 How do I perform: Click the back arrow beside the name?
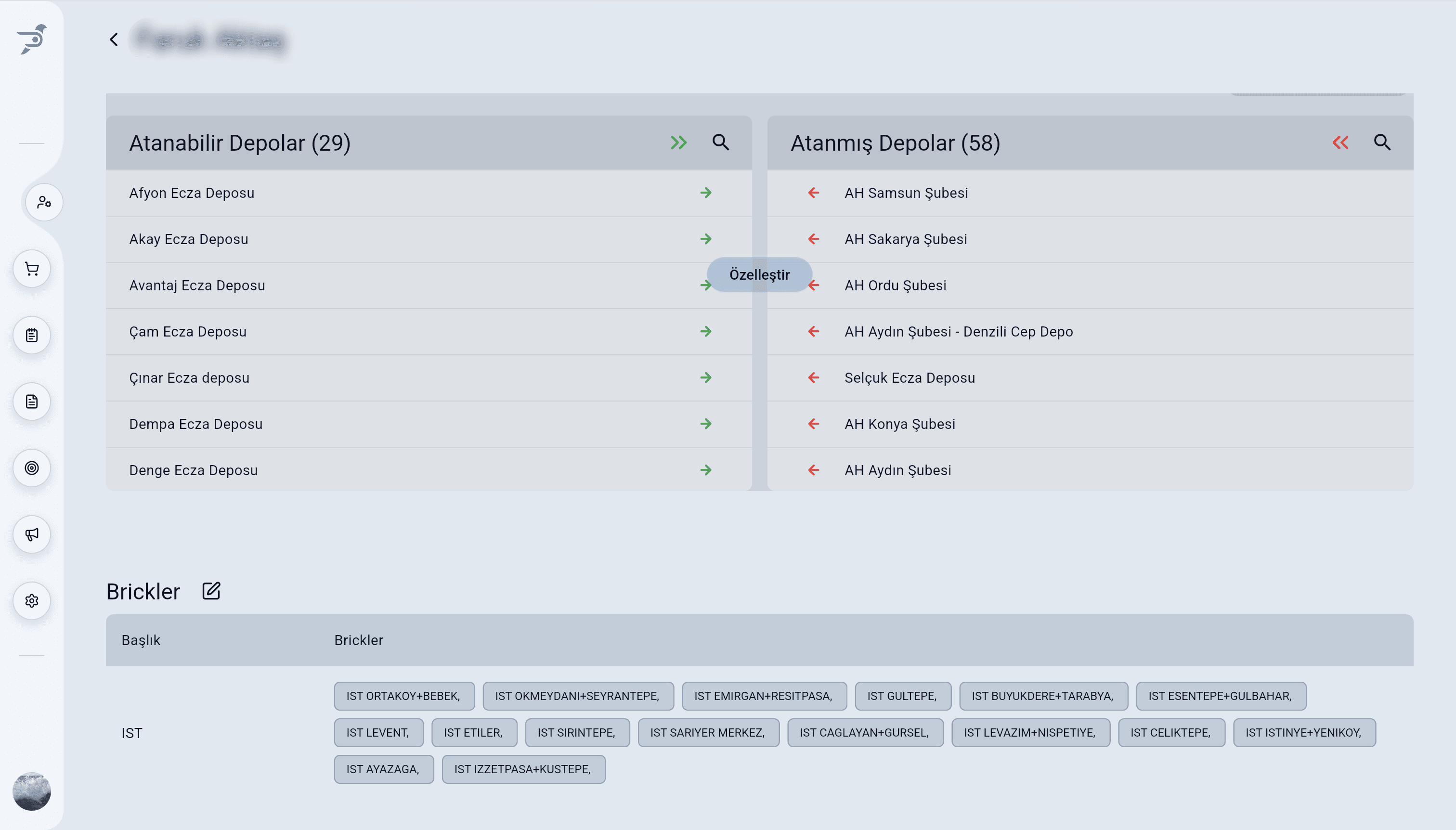pyautogui.click(x=114, y=39)
